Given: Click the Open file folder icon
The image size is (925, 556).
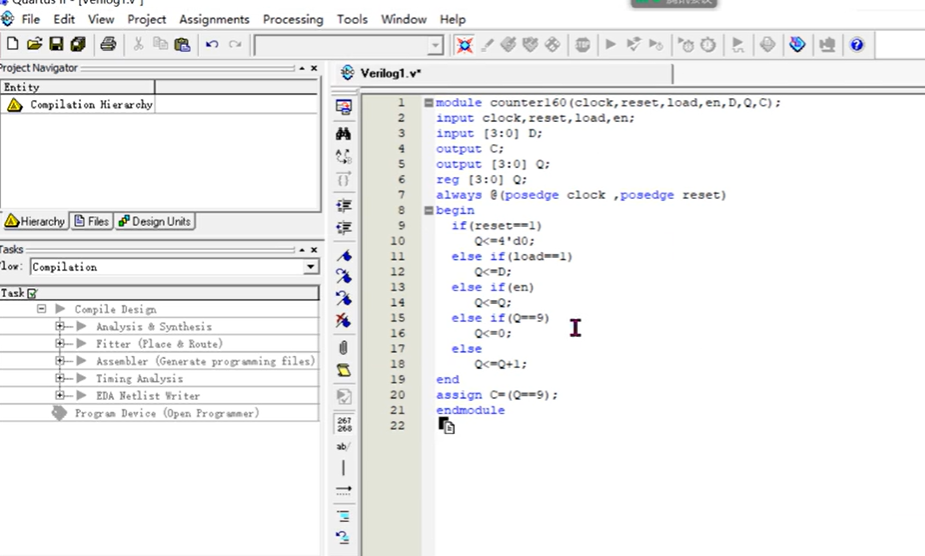Looking at the screenshot, I should tap(34, 44).
